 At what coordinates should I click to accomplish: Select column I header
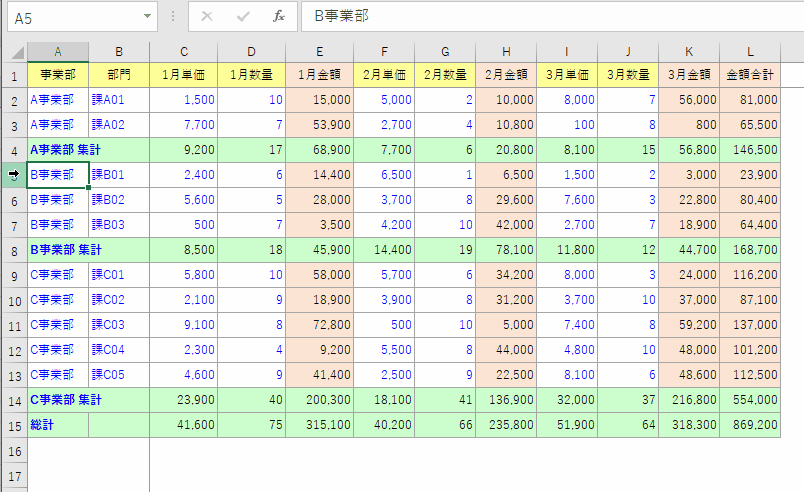(x=567, y=52)
